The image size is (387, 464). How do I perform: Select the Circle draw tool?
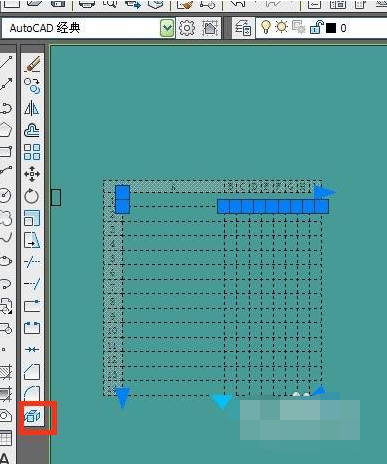tap(6, 195)
